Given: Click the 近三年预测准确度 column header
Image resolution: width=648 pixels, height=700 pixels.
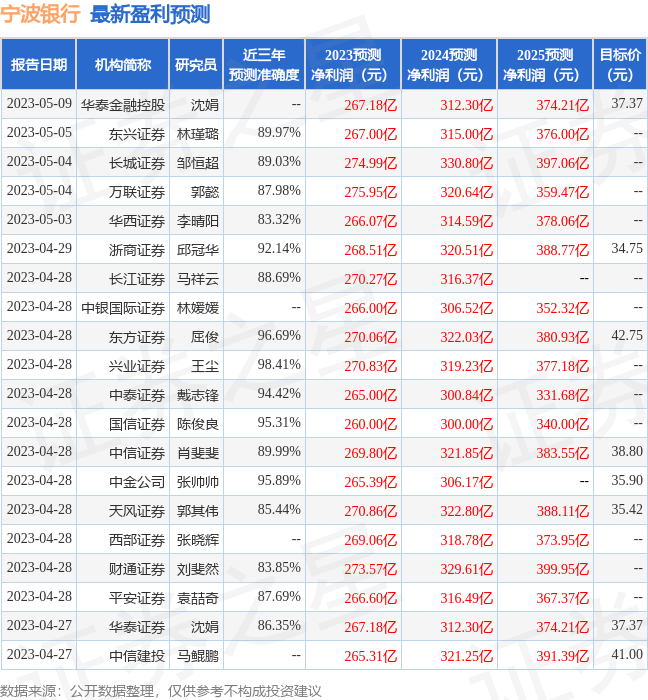Looking at the screenshot, I should coord(264,65).
